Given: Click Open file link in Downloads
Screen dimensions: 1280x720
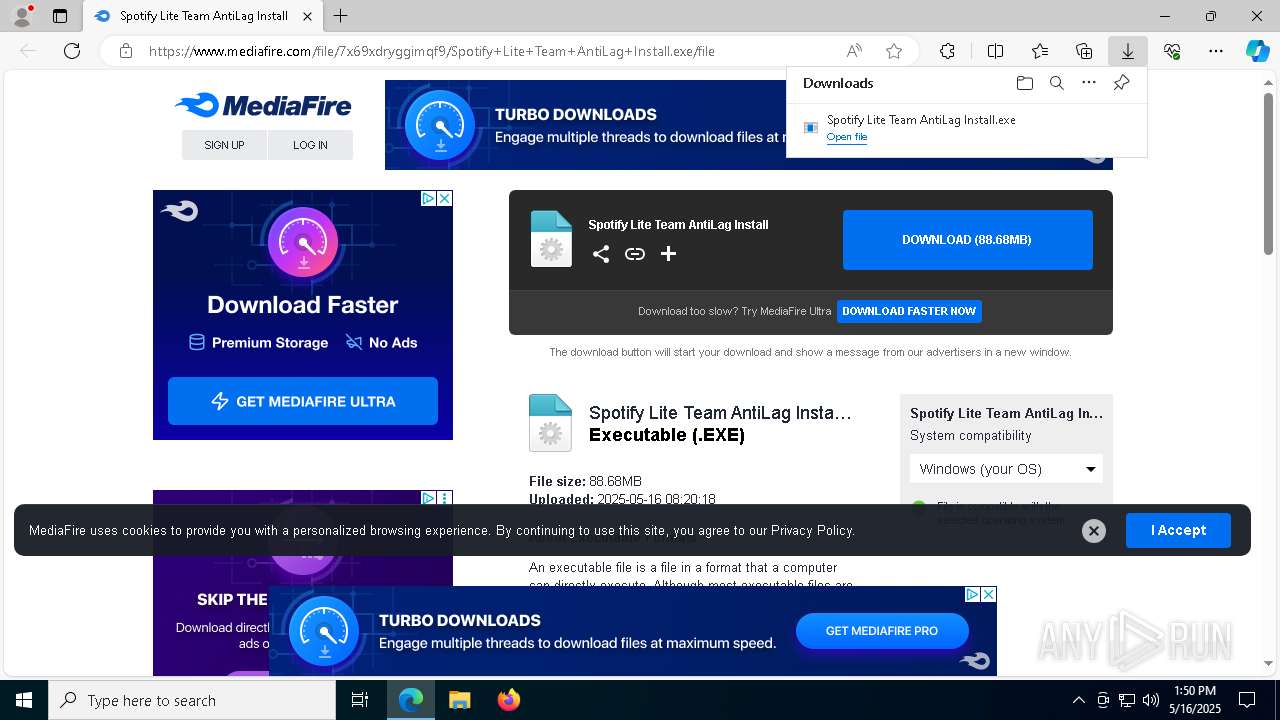Looking at the screenshot, I should (x=847, y=137).
